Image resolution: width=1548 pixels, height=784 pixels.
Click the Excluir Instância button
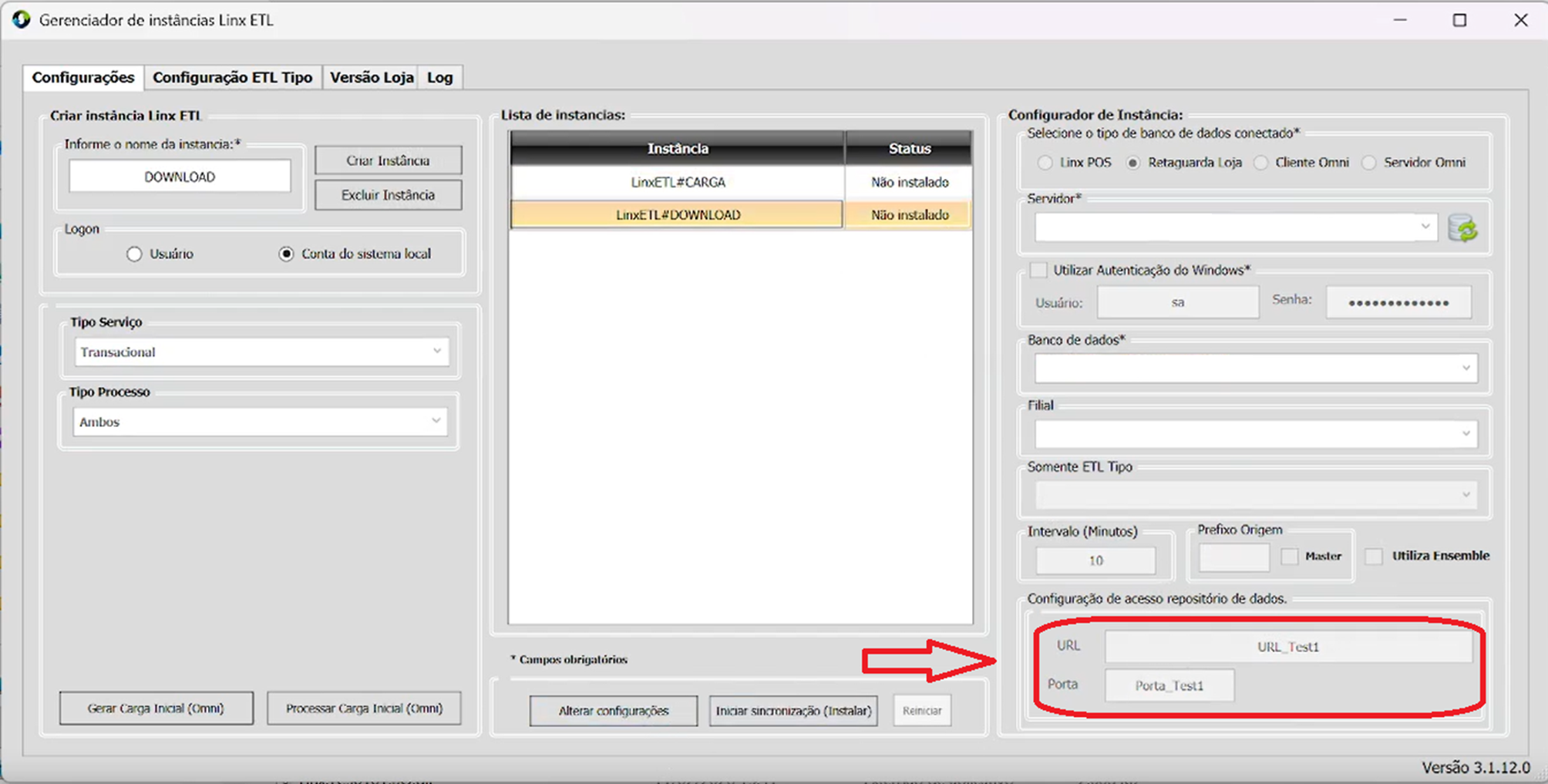coord(388,195)
